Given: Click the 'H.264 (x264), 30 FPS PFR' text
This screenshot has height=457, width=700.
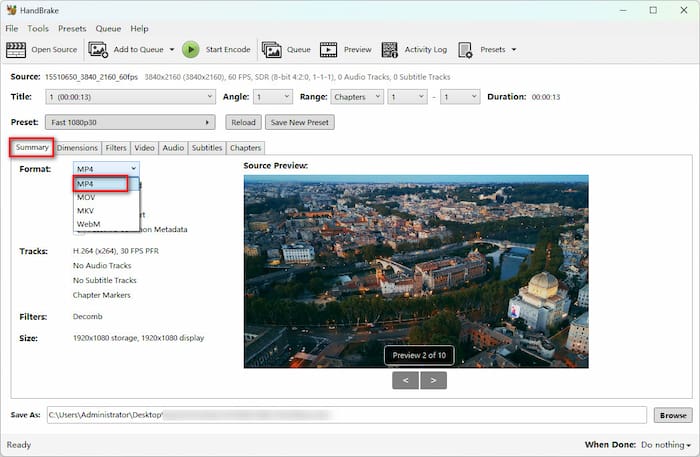Looking at the screenshot, I should coord(116,251).
